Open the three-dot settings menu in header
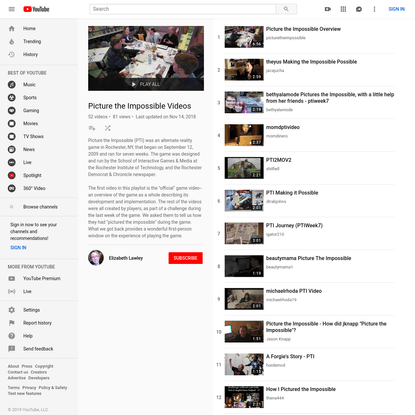The image size is (415, 415). click(x=374, y=9)
